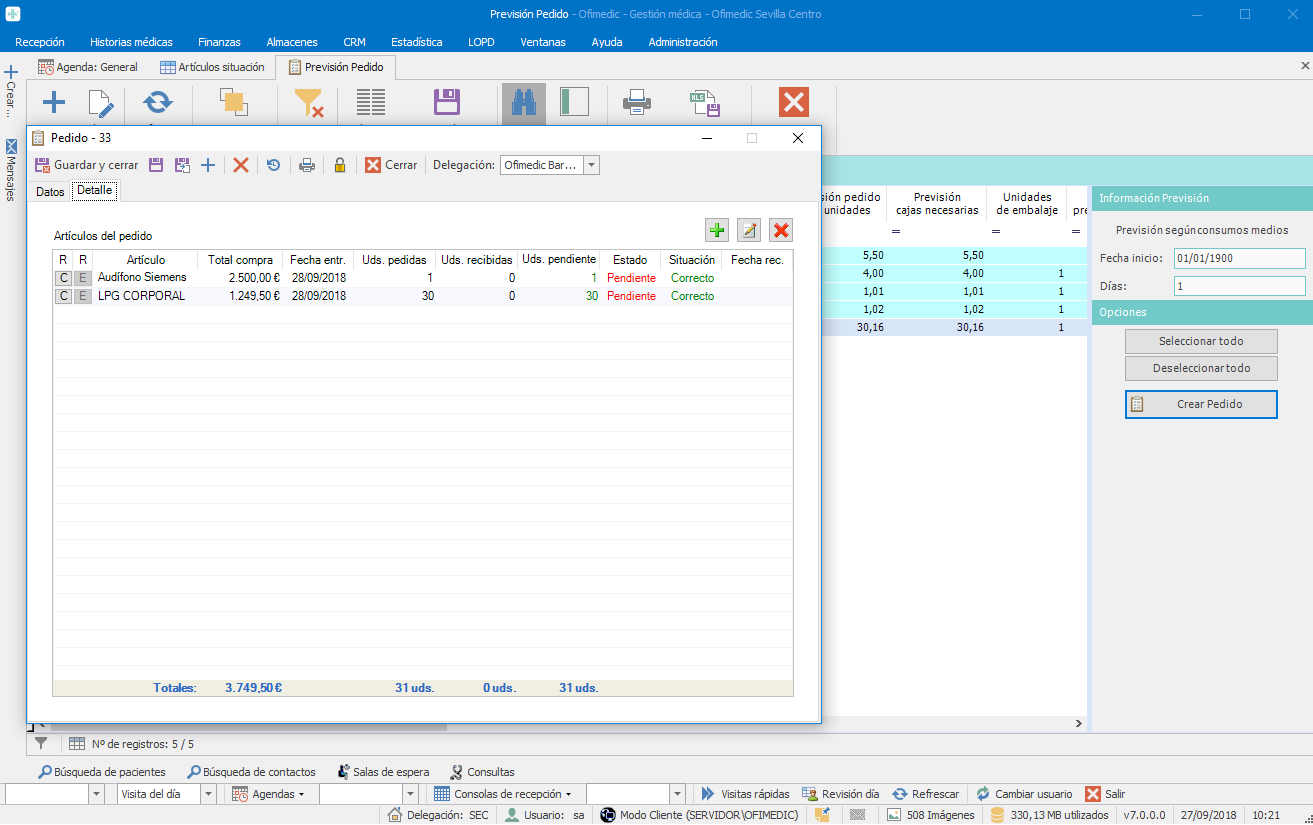Click the Fecha inicio date field
1313x825 pixels.
point(1239,259)
